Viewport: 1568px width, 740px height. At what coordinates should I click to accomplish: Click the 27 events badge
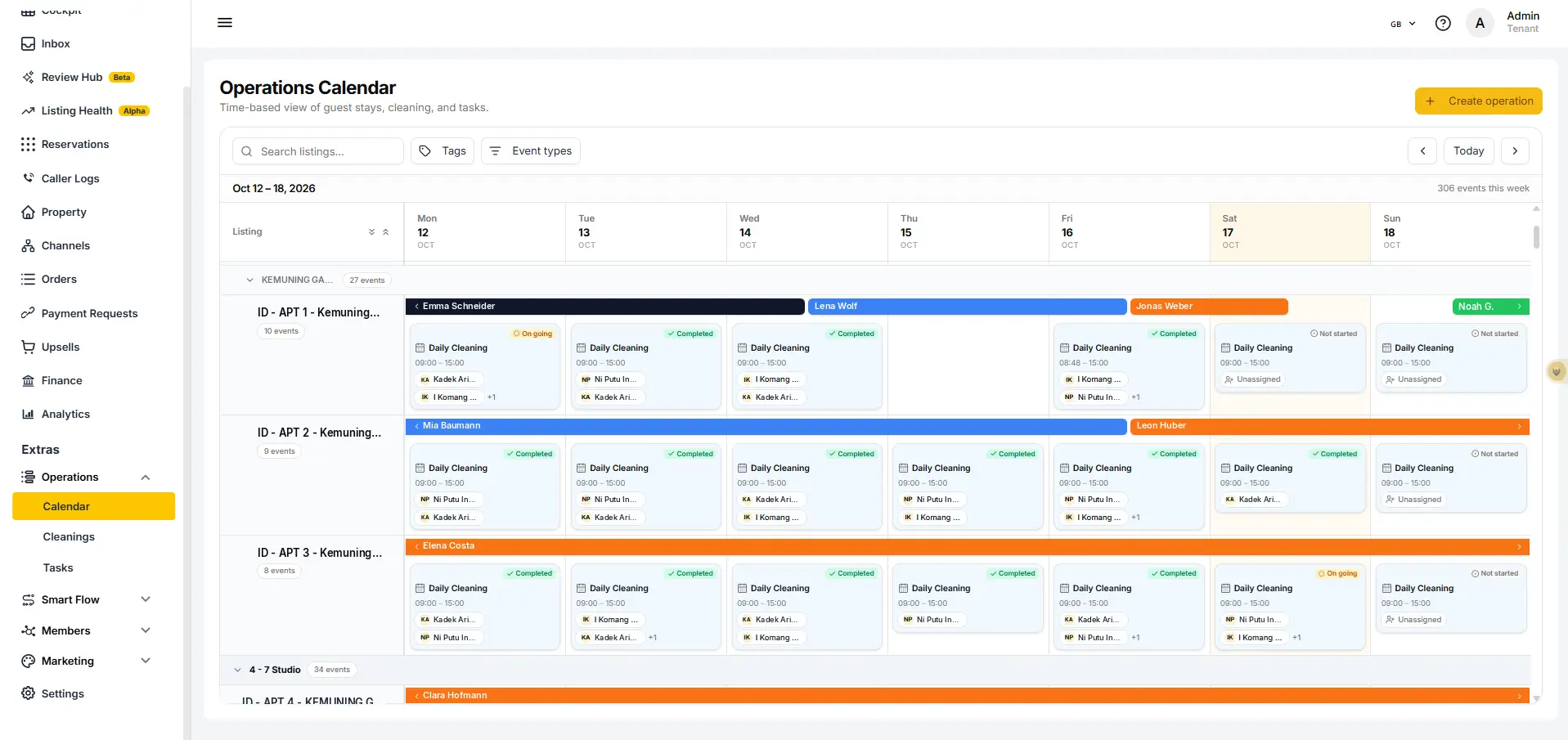click(367, 280)
